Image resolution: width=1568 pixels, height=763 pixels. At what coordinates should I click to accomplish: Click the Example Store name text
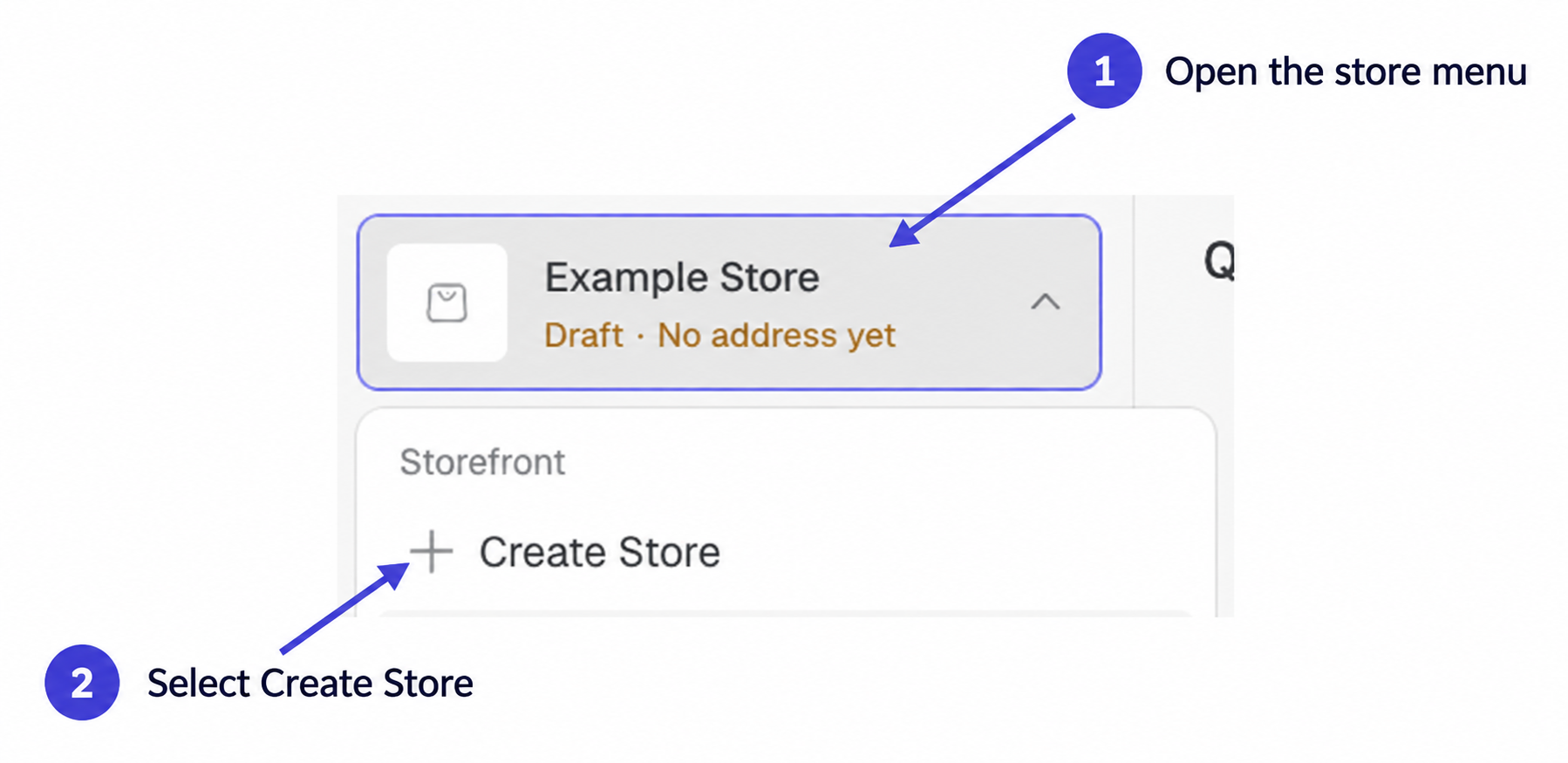click(682, 278)
